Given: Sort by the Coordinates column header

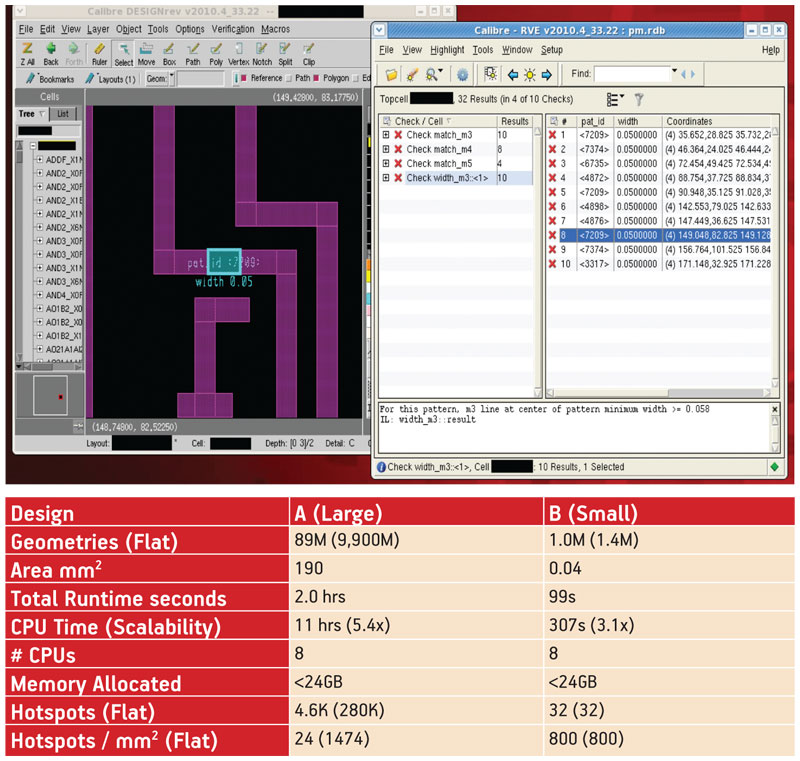Looking at the screenshot, I should pos(717,121).
